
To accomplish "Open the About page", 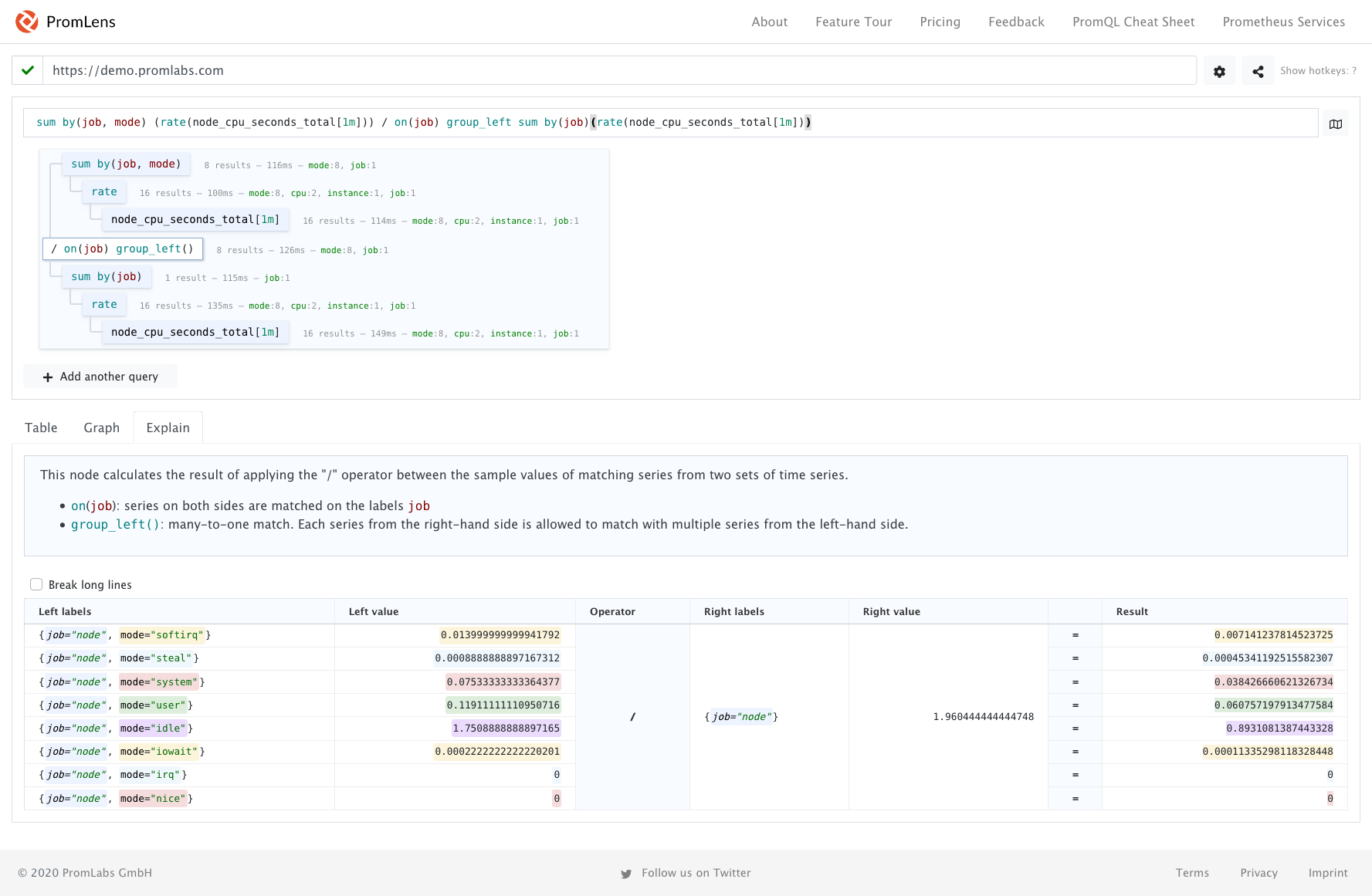I will 770,22.
